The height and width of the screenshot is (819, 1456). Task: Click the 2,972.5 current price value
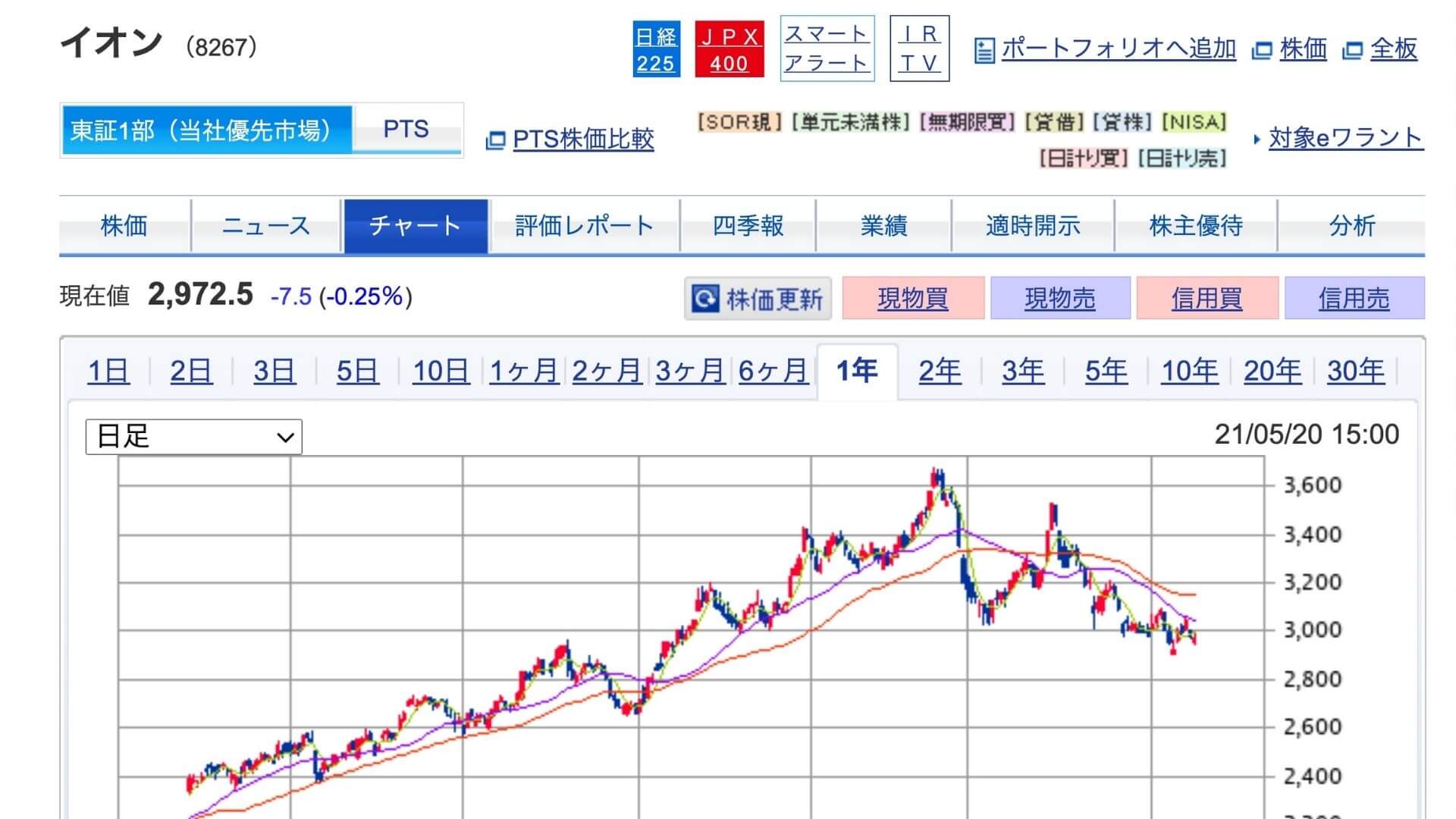pyautogui.click(x=200, y=294)
